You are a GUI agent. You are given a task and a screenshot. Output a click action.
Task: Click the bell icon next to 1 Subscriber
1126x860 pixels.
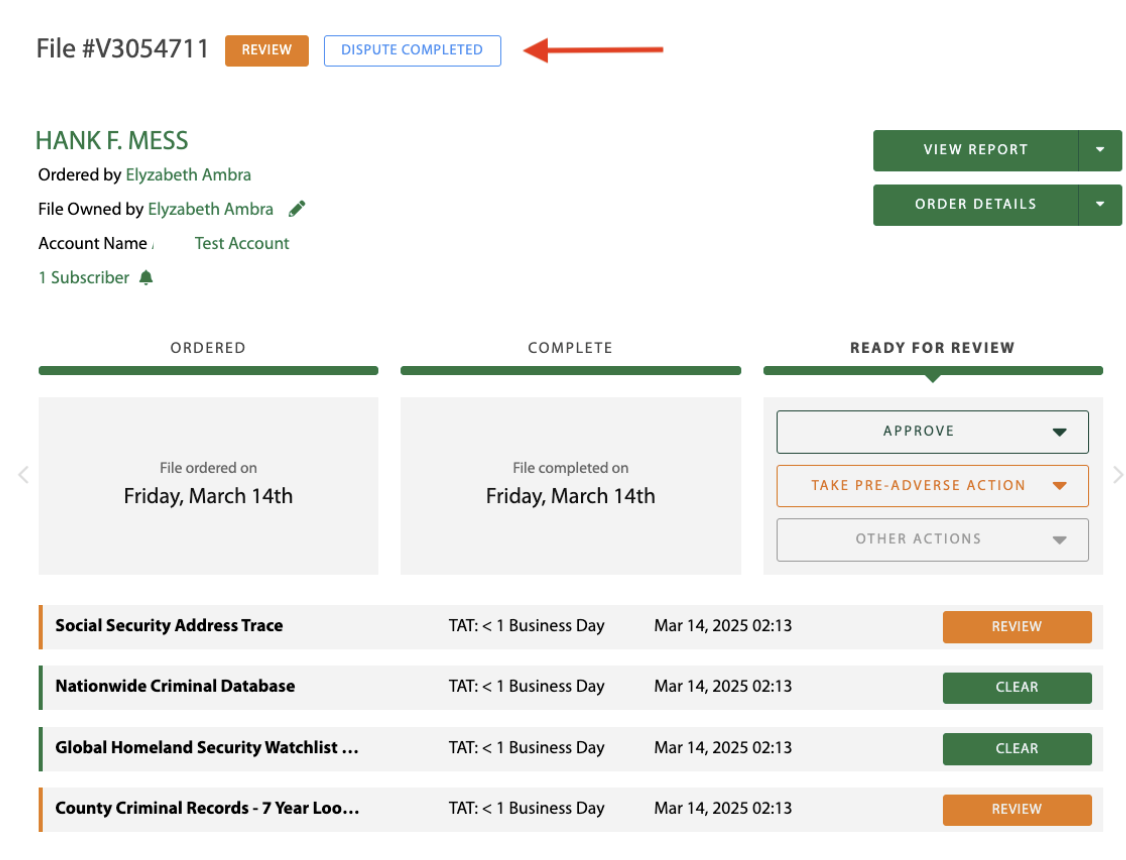[x=146, y=278]
